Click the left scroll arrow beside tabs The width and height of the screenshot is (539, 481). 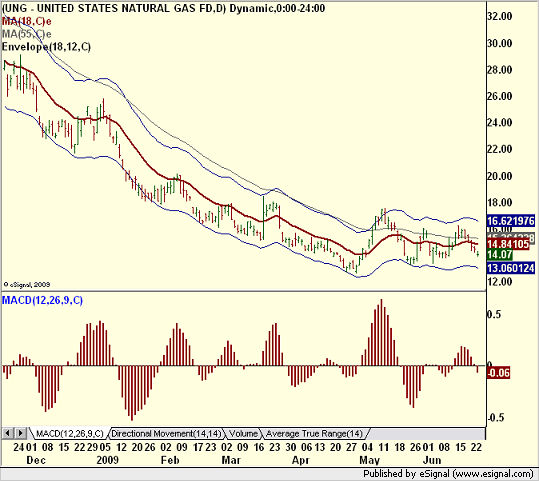(8, 433)
